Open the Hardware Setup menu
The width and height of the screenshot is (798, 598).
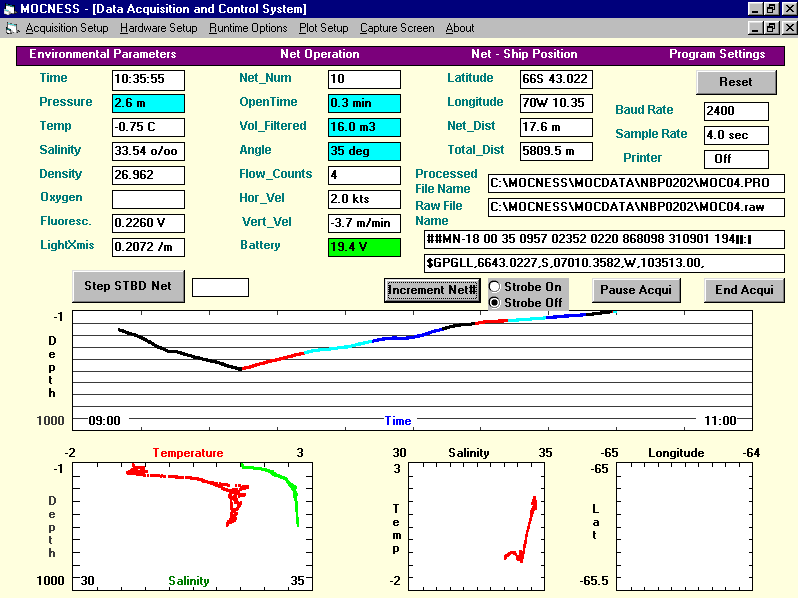click(x=158, y=28)
